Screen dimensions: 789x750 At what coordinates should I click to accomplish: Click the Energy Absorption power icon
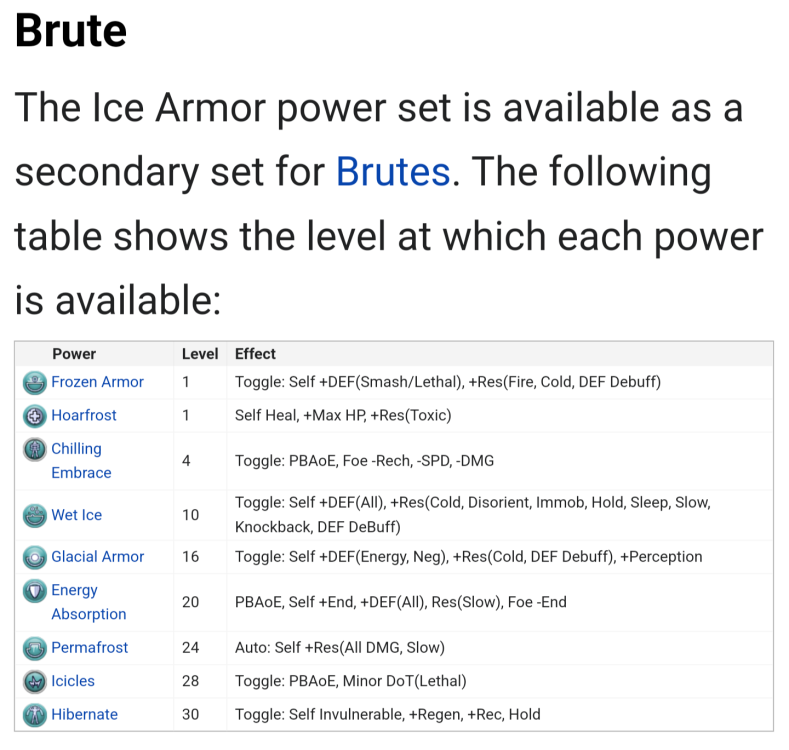point(35,591)
